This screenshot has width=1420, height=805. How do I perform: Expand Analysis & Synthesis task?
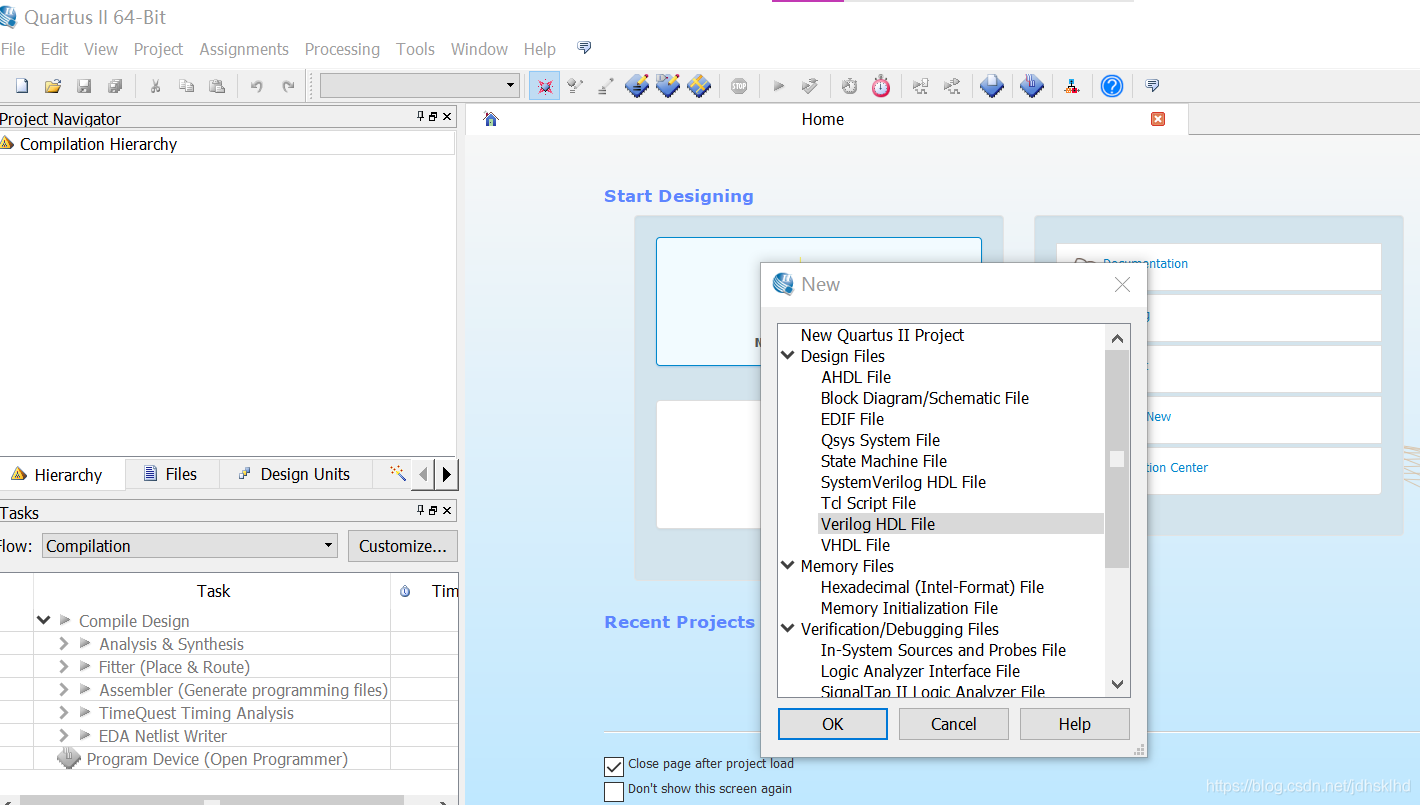click(x=63, y=644)
